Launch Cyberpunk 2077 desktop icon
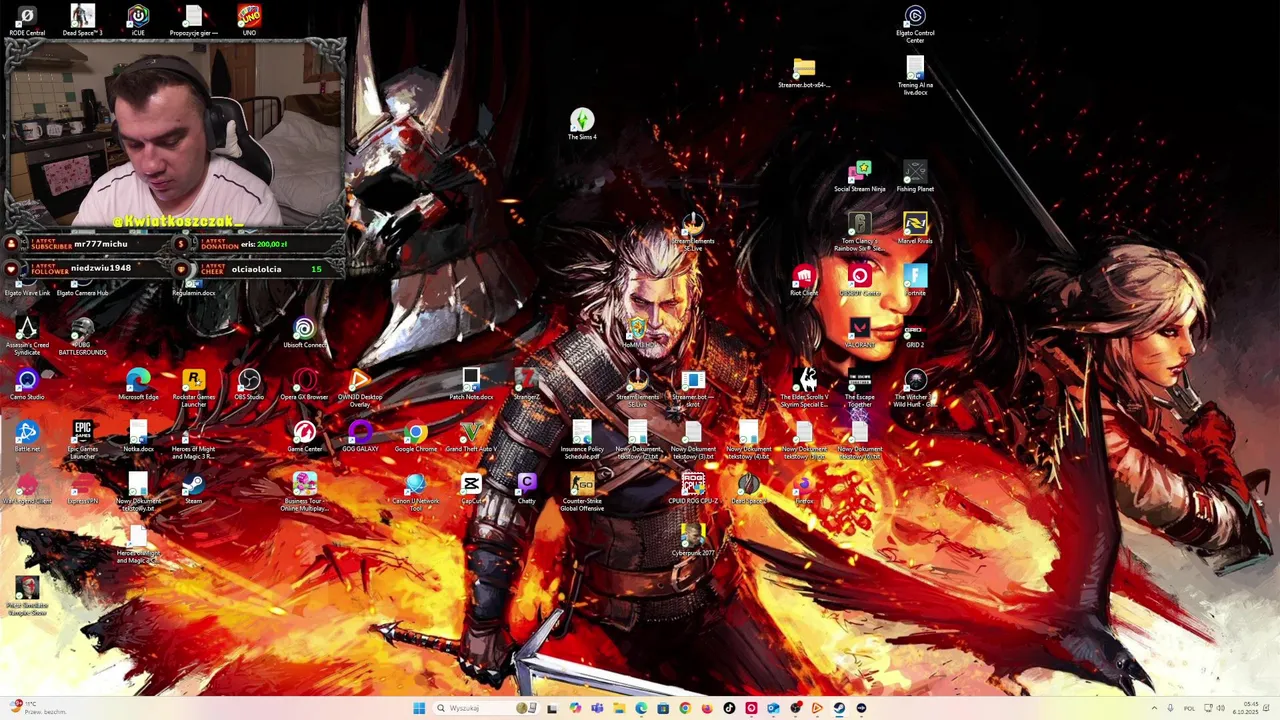Screen dimensions: 1280x720 (x=693, y=541)
